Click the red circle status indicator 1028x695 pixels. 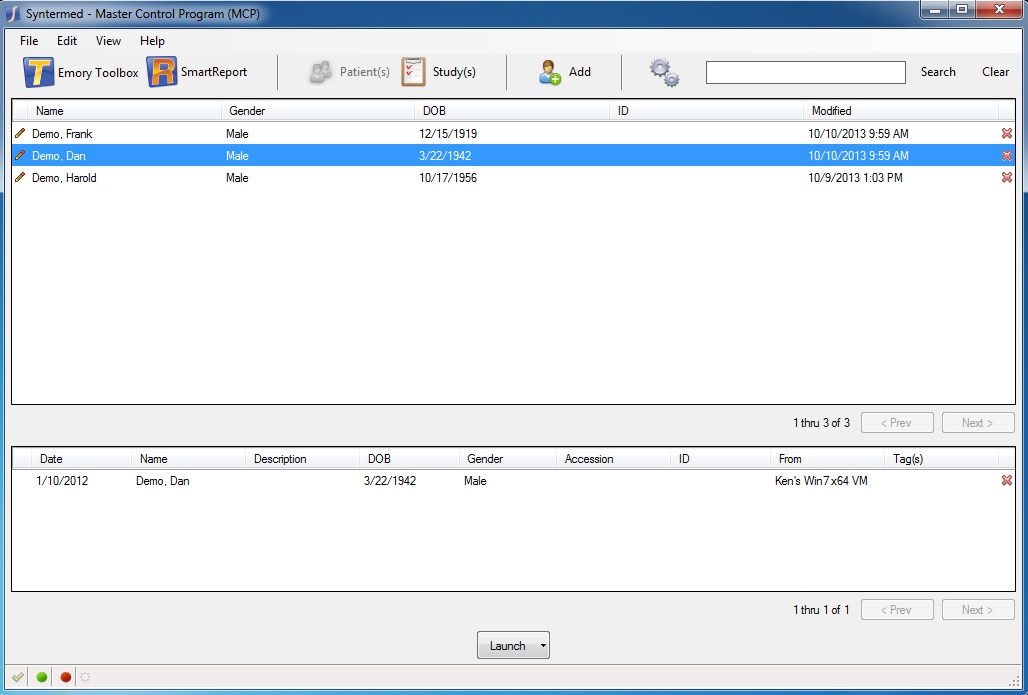[66, 677]
